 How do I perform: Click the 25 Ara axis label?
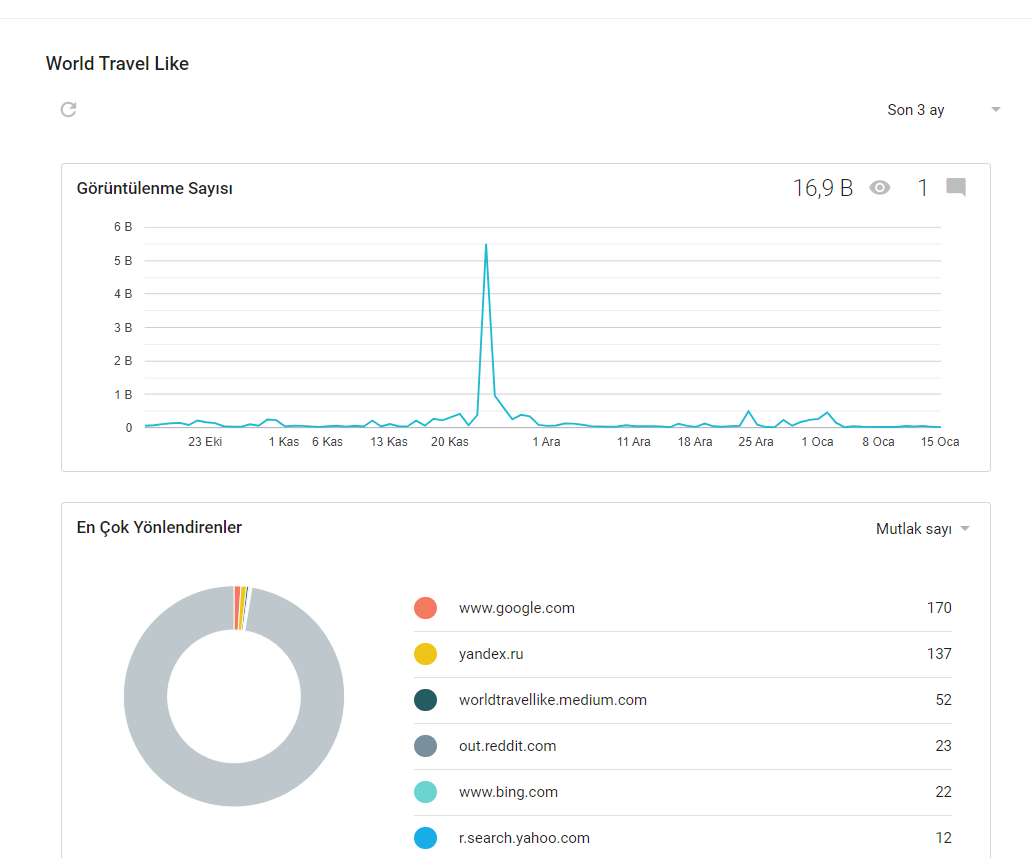pos(756,442)
